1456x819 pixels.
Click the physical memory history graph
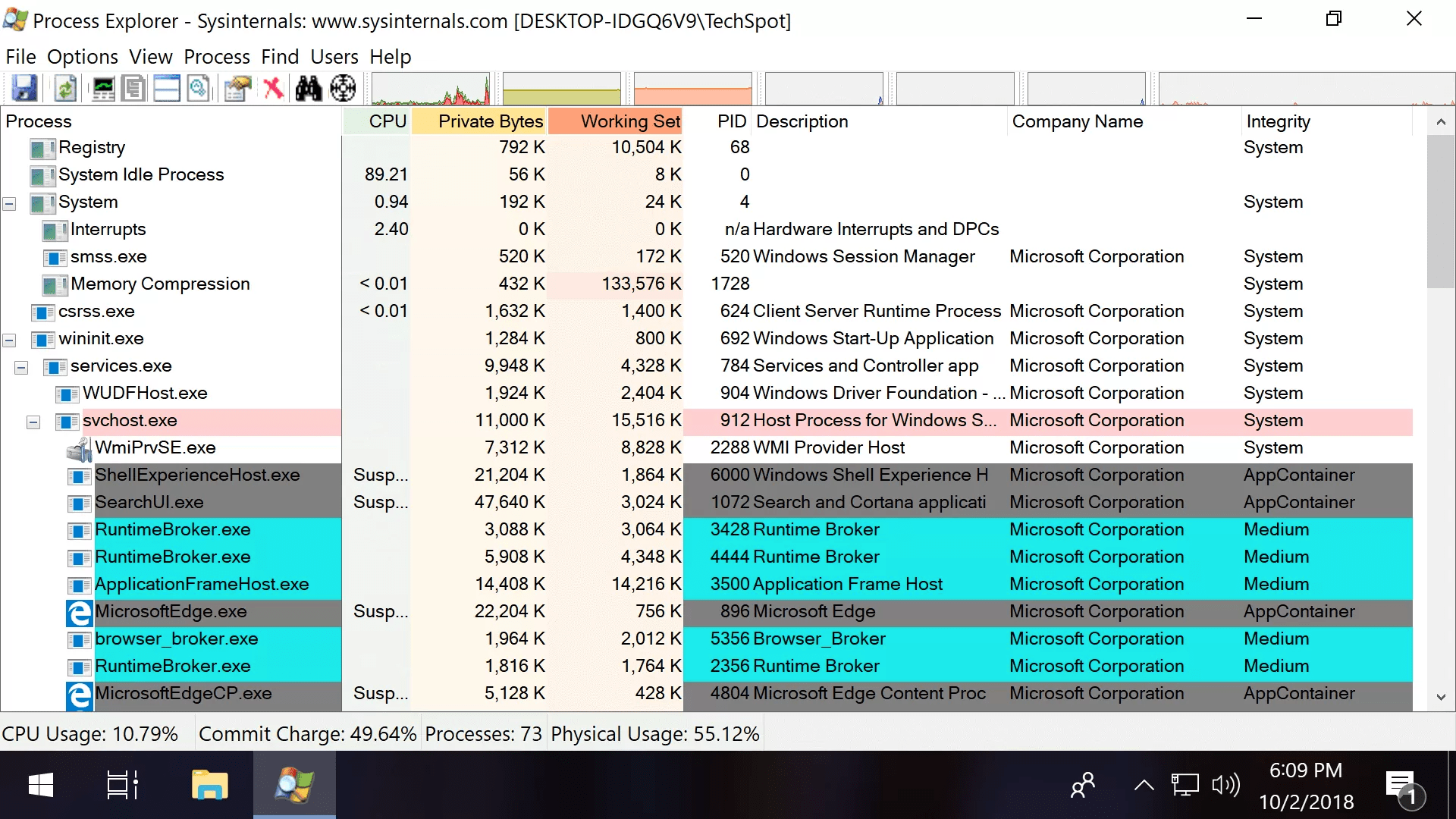click(x=693, y=89)
